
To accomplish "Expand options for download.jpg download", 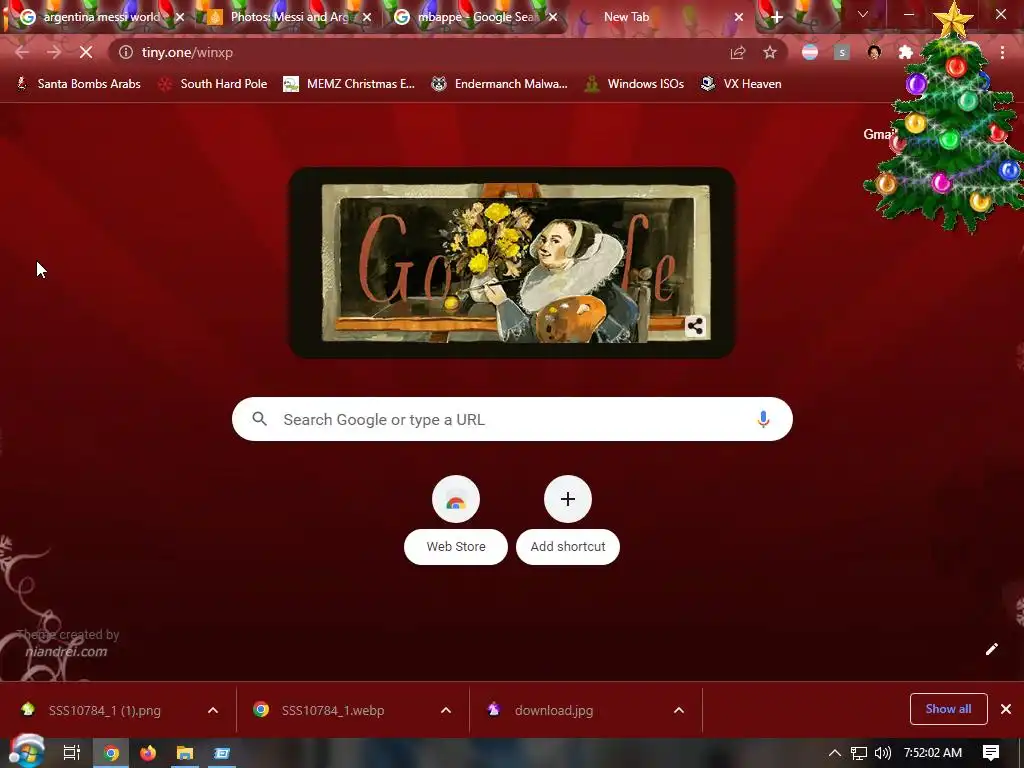I will 679,711.
